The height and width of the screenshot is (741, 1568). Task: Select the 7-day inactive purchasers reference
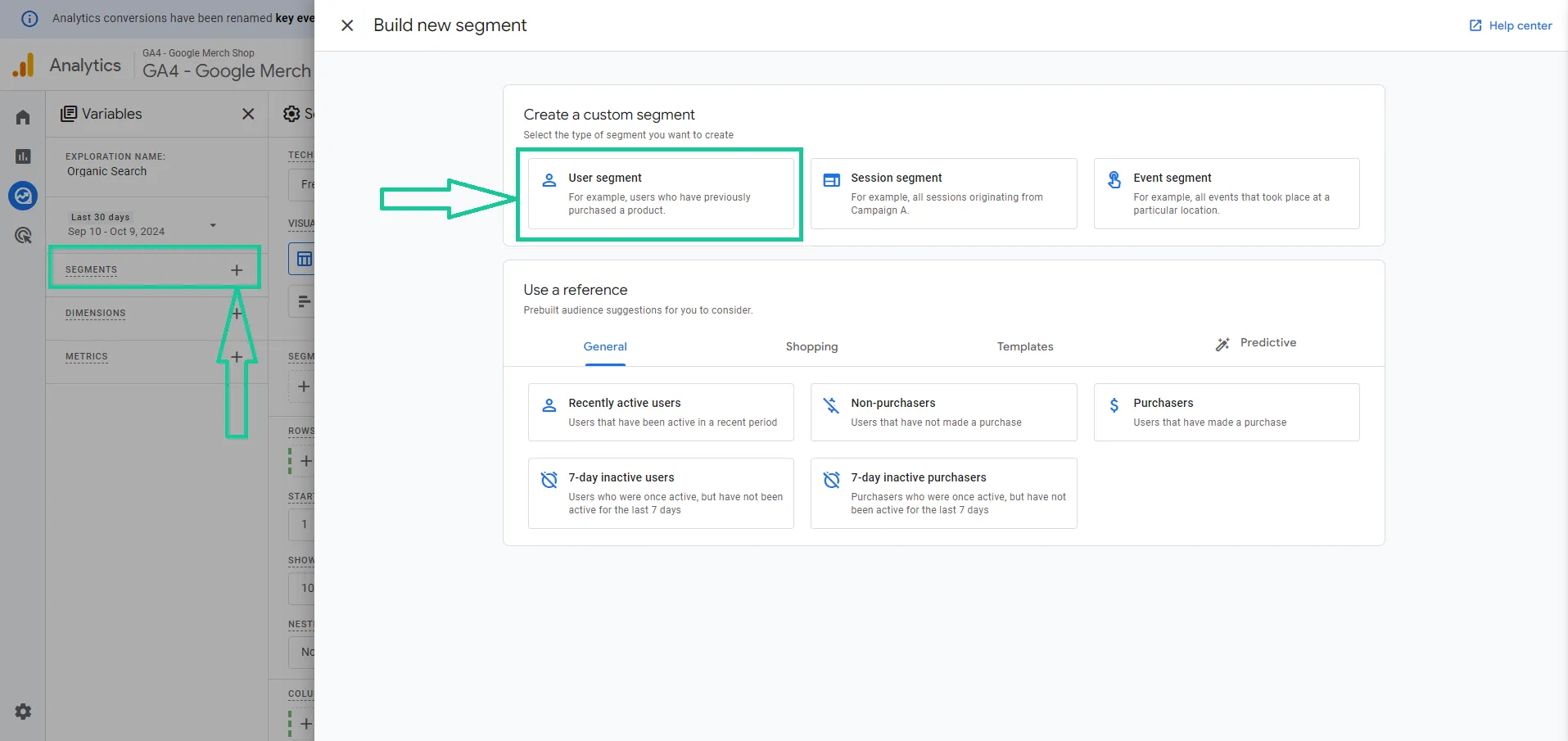click(943, 493)
